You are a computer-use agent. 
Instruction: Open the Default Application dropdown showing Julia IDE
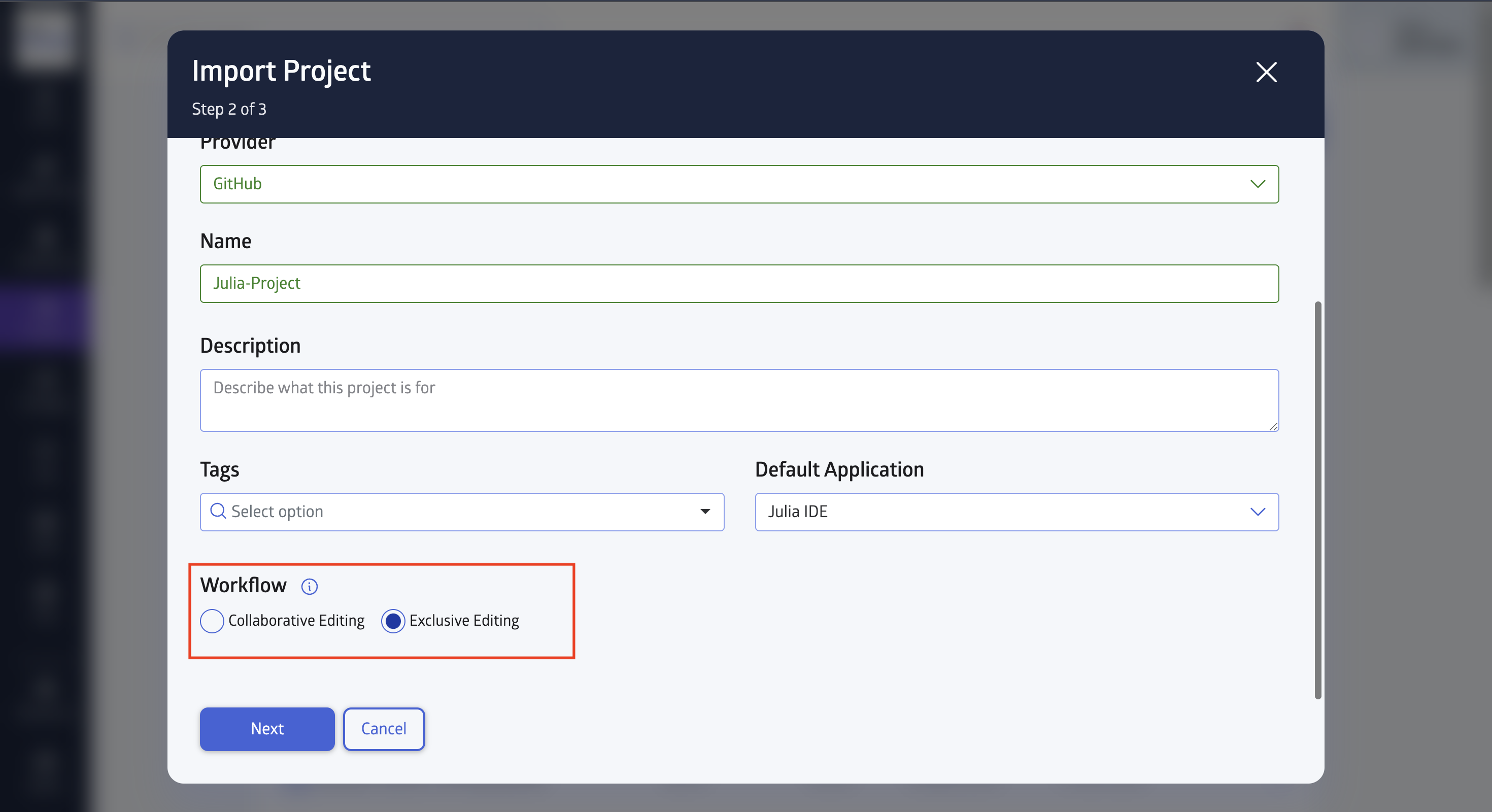point(1016,512)
